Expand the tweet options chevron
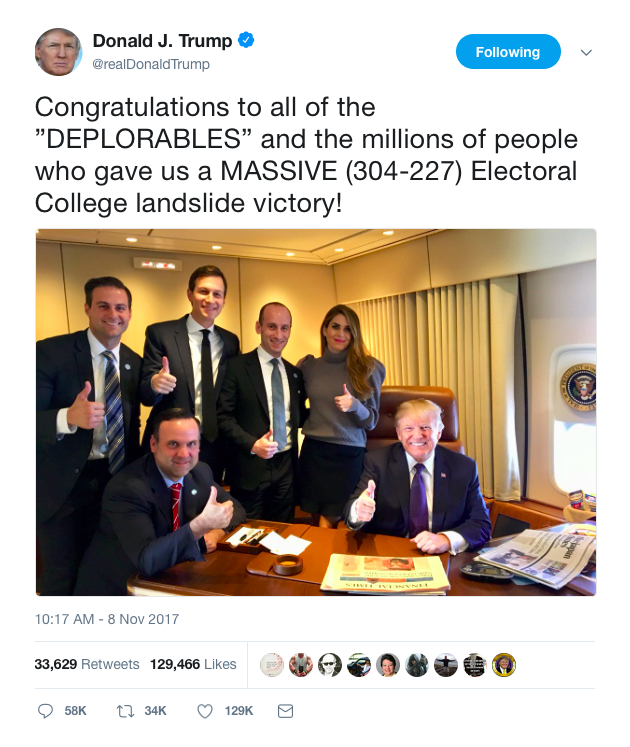The height and width of the screenshot is (747, 630). [x=587, y=53]
